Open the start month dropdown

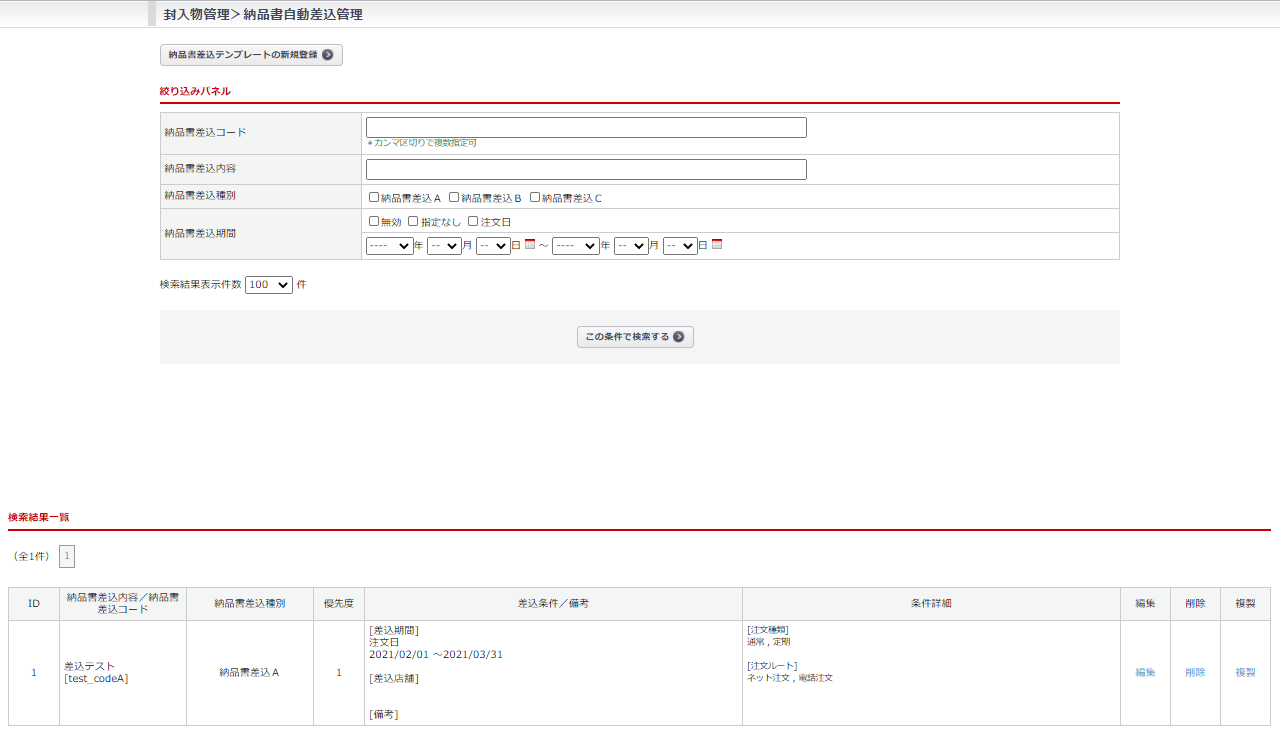[444, 246]
